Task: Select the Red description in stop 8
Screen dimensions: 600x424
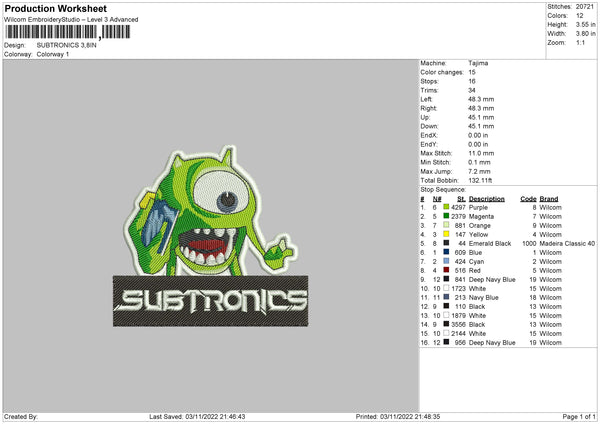Action: (x=474, y=271)
